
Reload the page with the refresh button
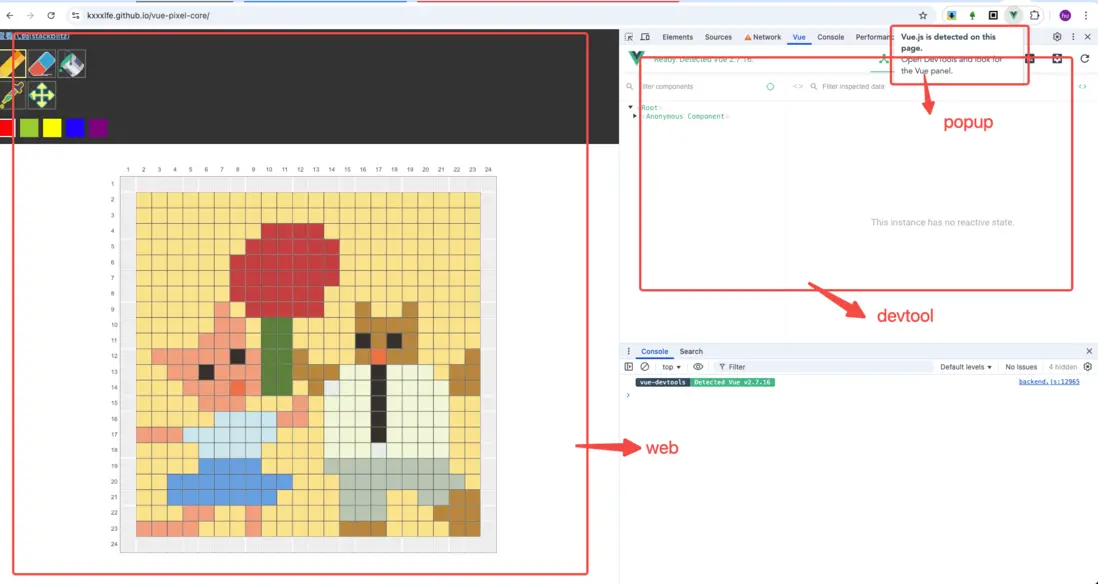[x=51, y=15]
